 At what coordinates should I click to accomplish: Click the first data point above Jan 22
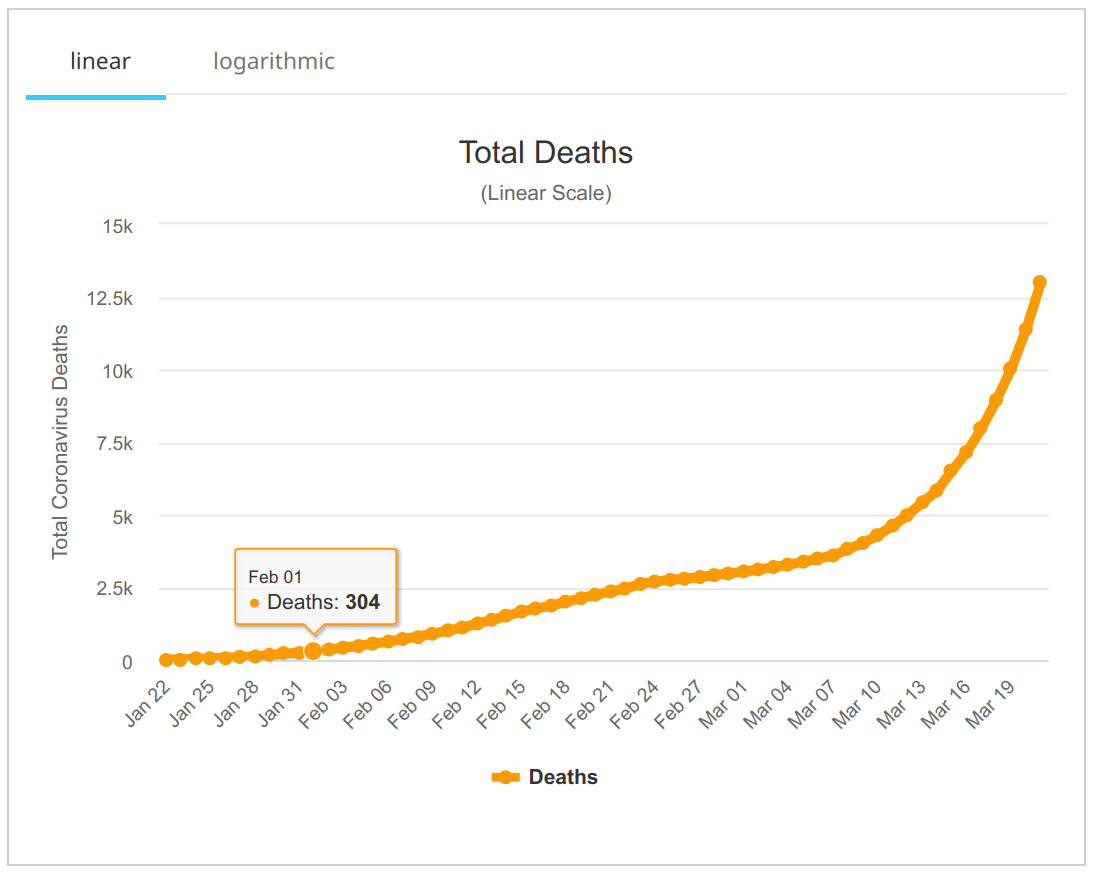tap(166, 660)
